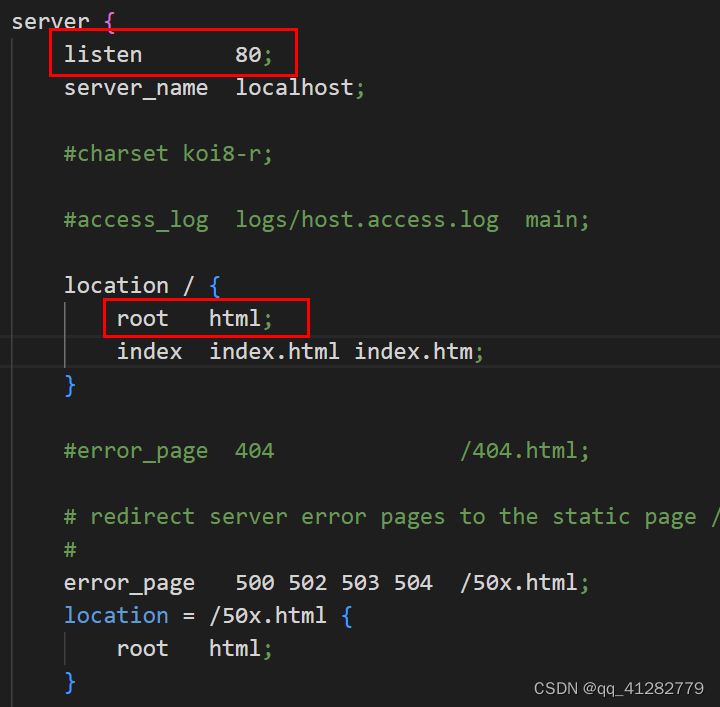The width and height of the screenshot is (720, 707).
Task: Click the '500' error code
Action: [x=255, y=583]
